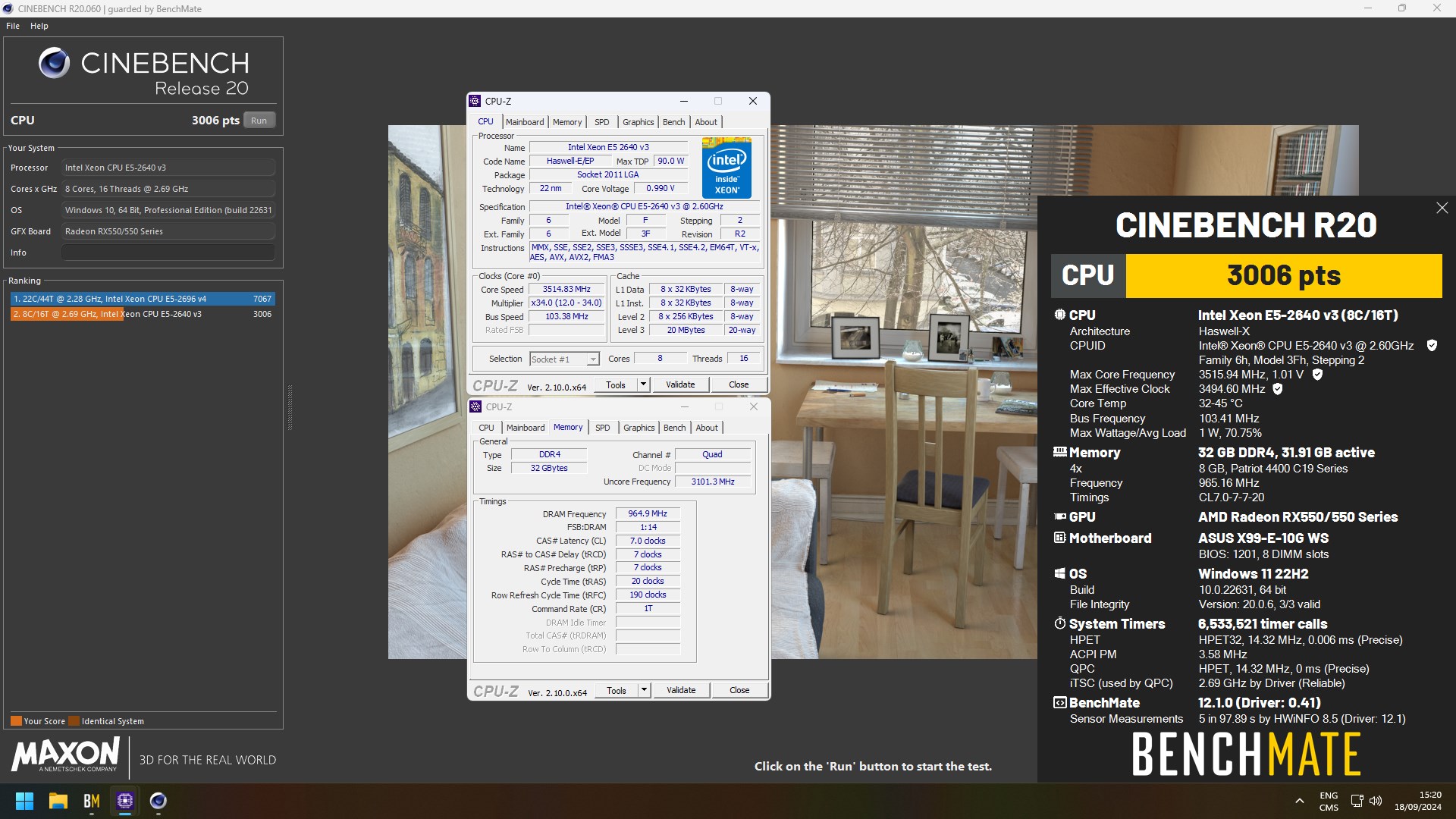Run the Cinebench CPU test
1456x819 pixels.
point(259,121)
